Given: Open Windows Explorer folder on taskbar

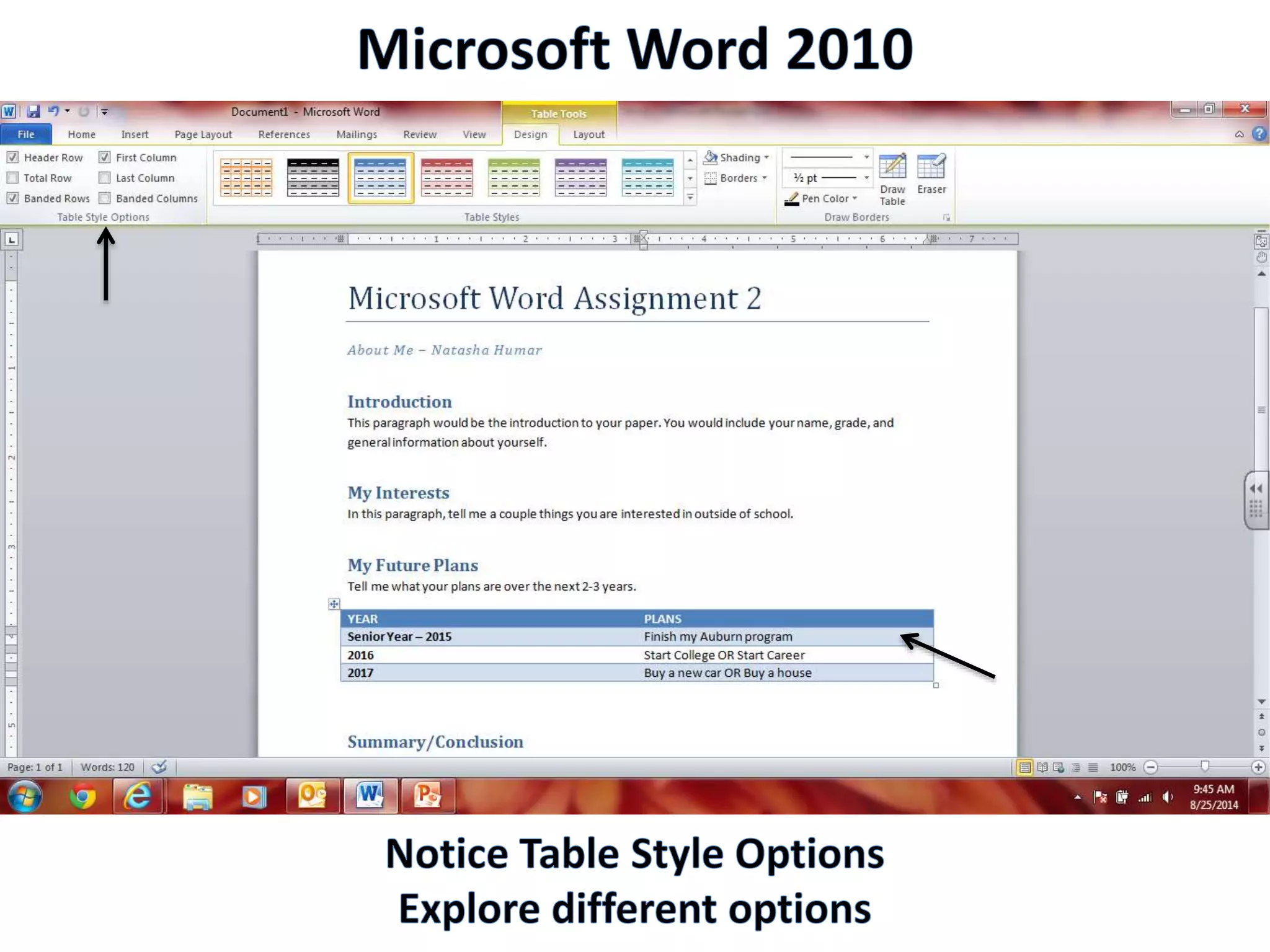Looking at the screenshot, I should click(197, 796).
